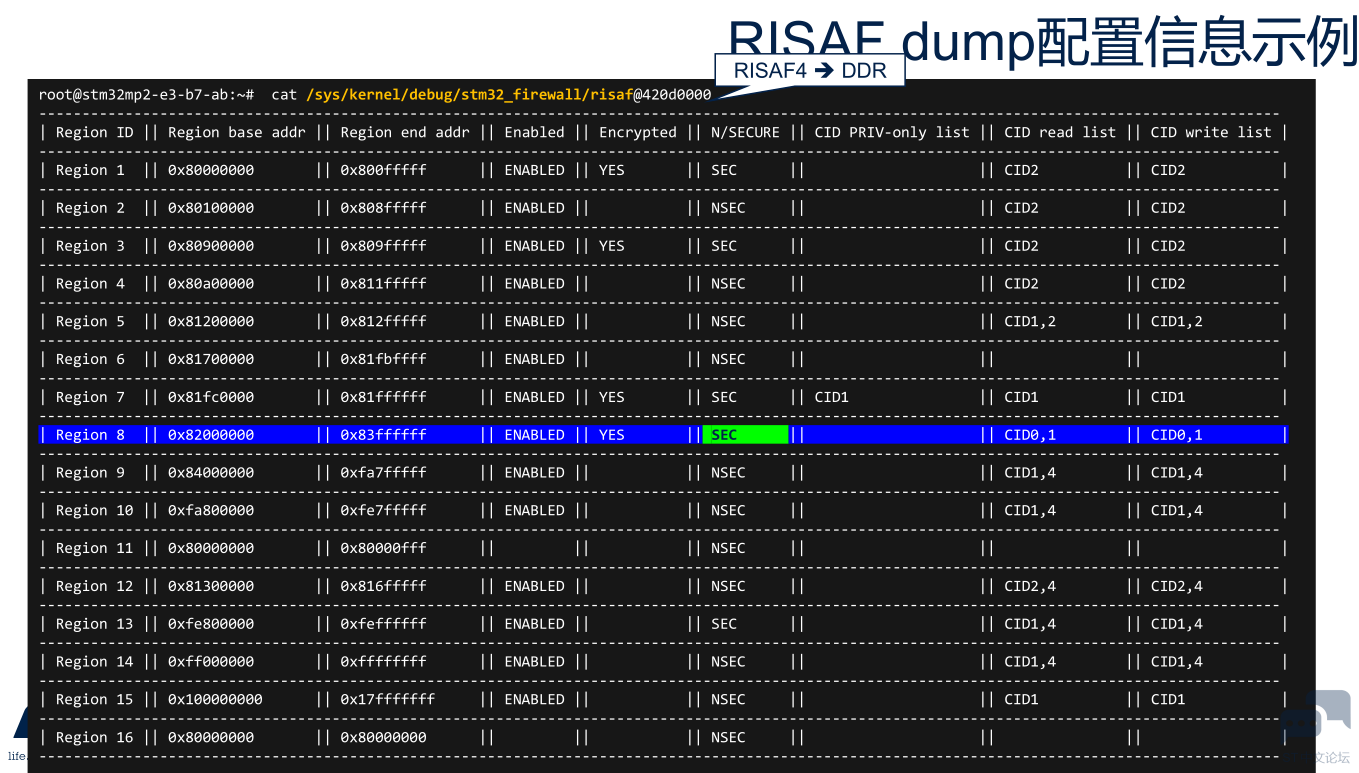1359x773 pixels.
Task: Click the 'Region ID' column header
Action: tap(95, 132)
